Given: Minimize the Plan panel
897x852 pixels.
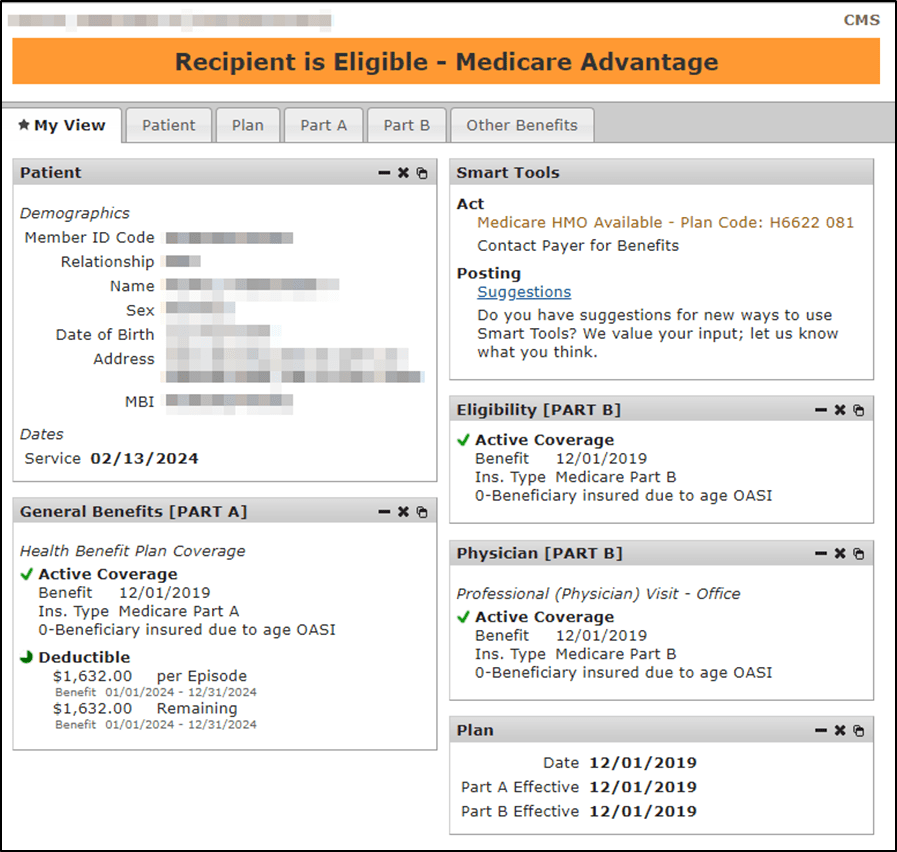Looking at the screenshot, I should click(x=820, y=731).
